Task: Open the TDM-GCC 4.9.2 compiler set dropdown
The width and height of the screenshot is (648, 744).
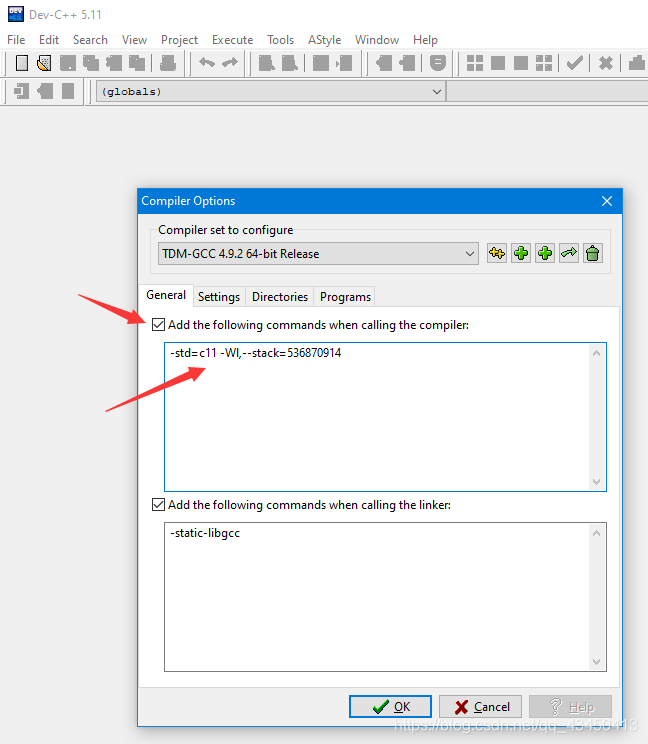Action: pos(318,254)
